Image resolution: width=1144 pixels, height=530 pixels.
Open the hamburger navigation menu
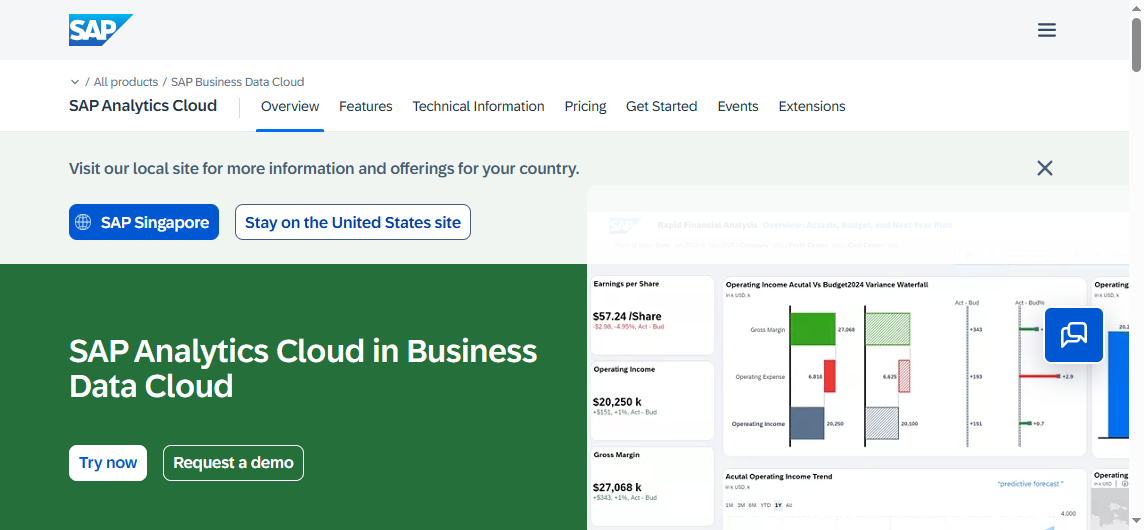tap(1047, 30)
